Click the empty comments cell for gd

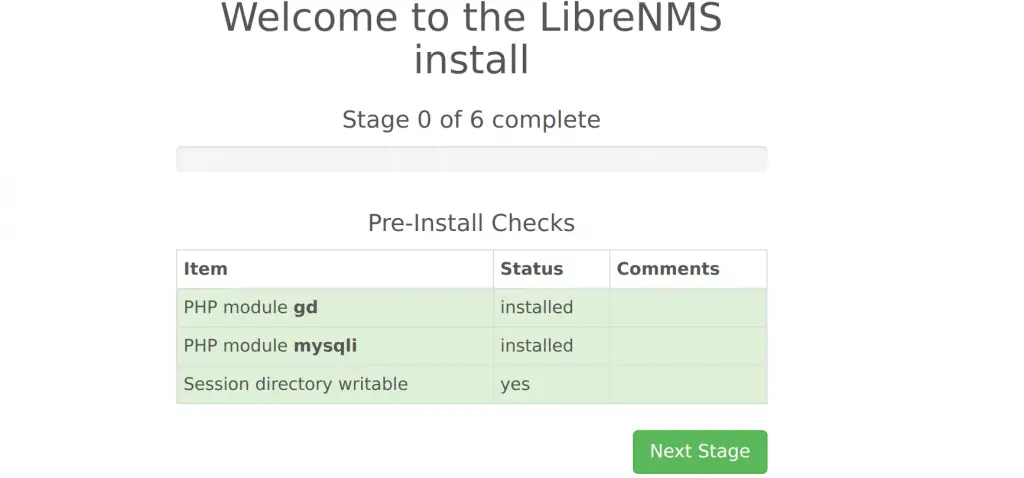[688, 308]
